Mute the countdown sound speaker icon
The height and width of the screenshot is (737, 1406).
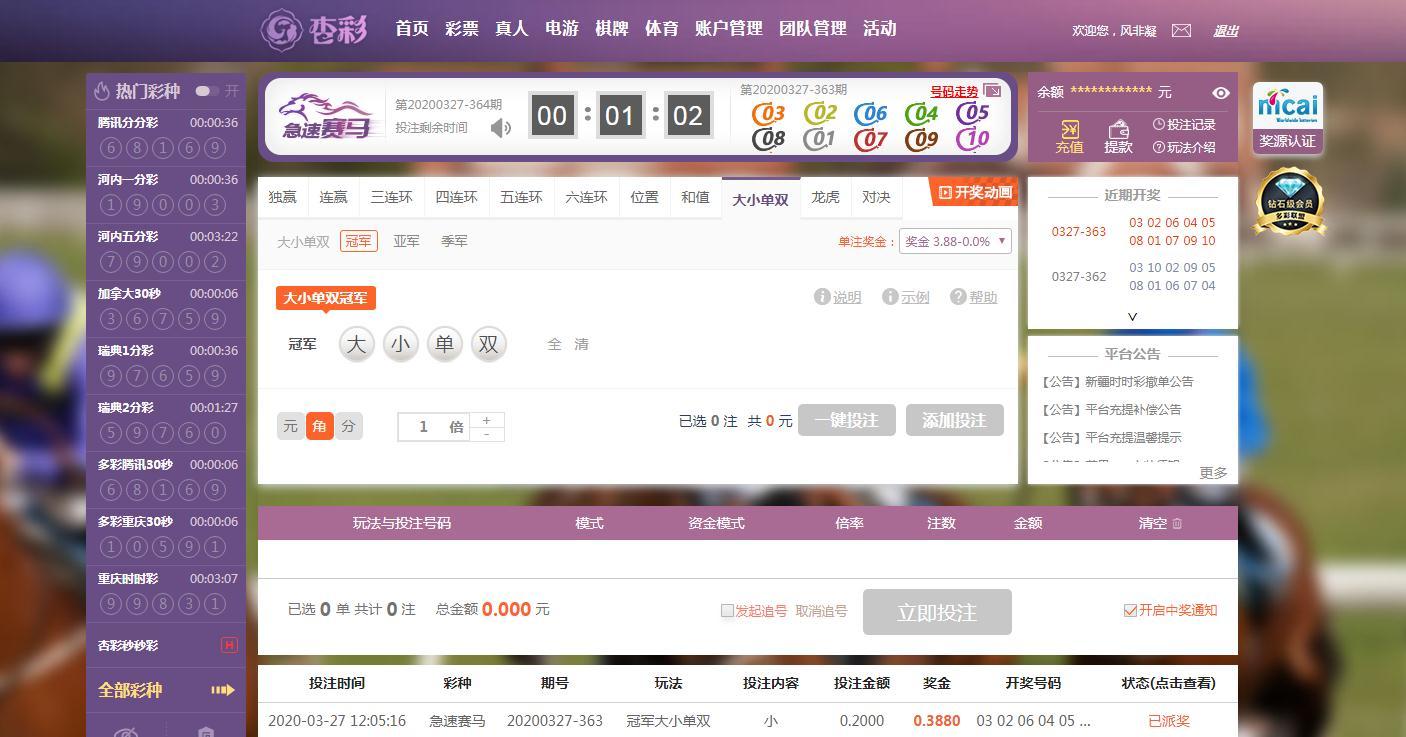(x=501, y=128)
